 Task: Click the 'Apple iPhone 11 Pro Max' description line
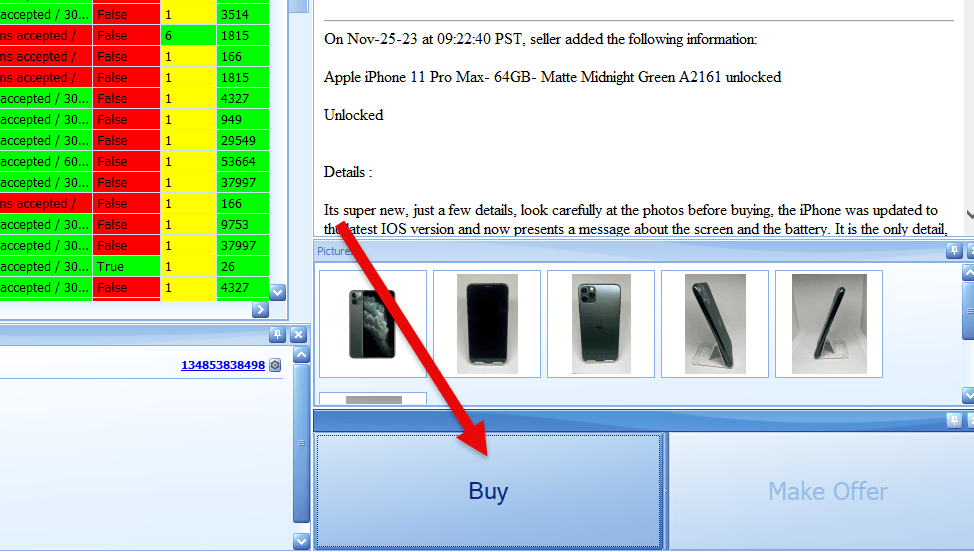552,77
